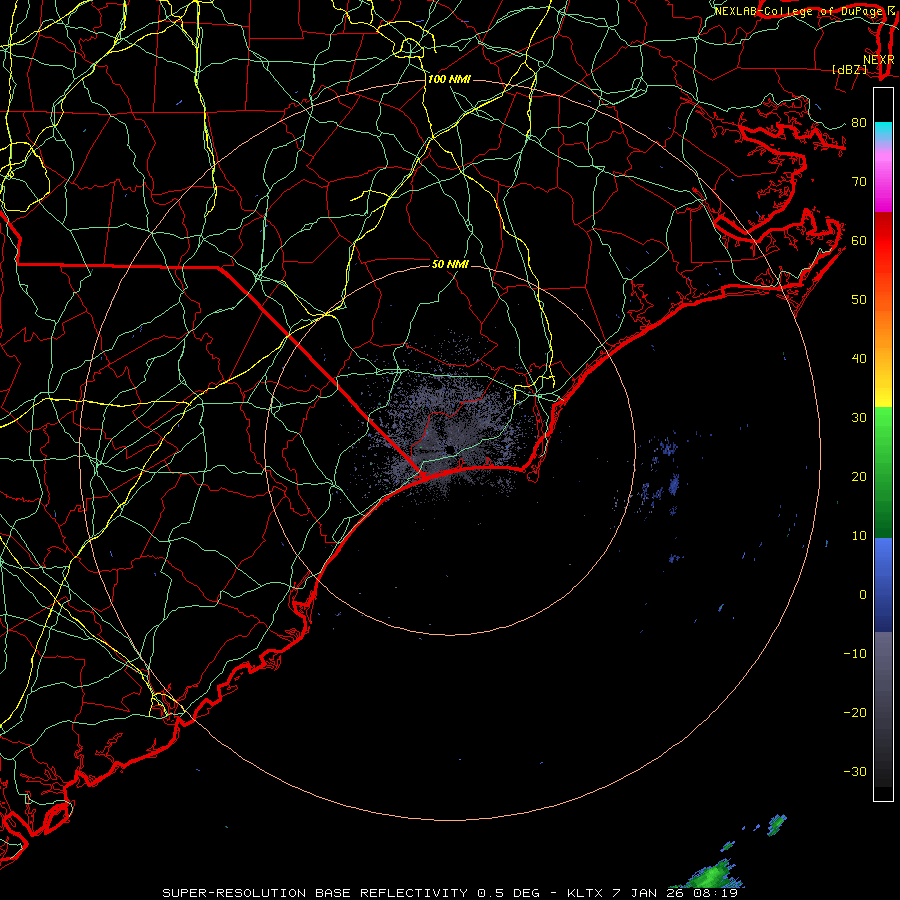The image size is (900, 900).
Task: Click the 'SUPER-RESOLUTION BASE REFLECTIVITY' caption text
Action: coord(316,893)
